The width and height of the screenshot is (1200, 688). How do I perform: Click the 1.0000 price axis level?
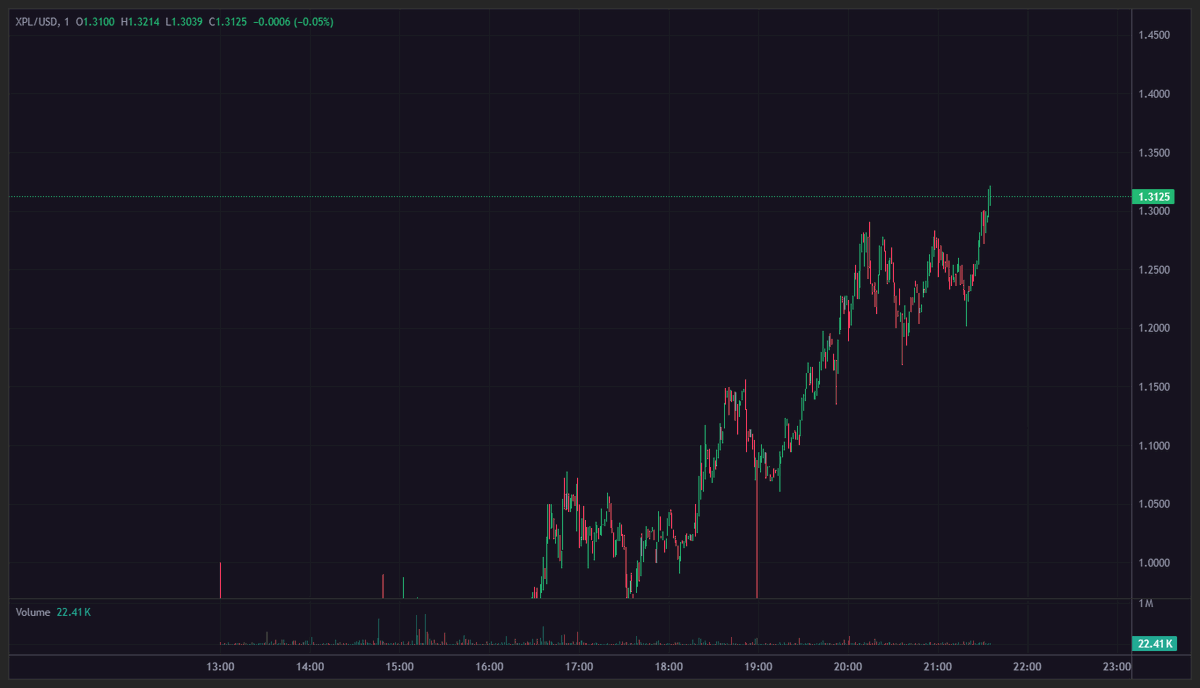point(1153,565)
